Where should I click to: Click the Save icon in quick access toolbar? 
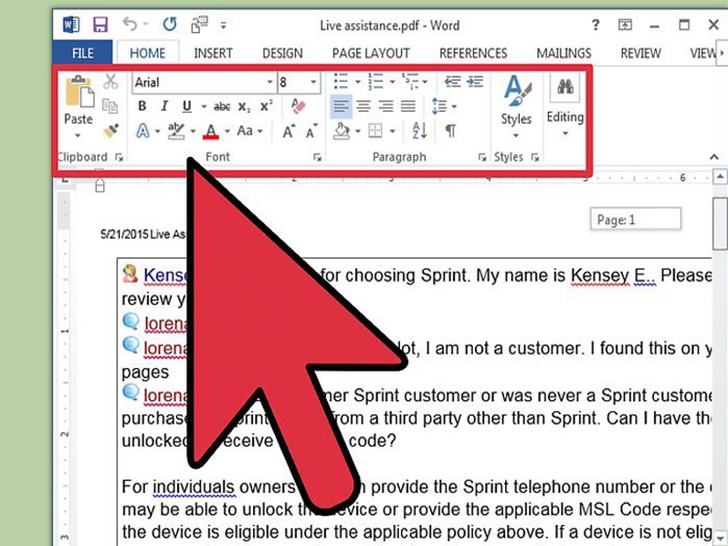100,25
